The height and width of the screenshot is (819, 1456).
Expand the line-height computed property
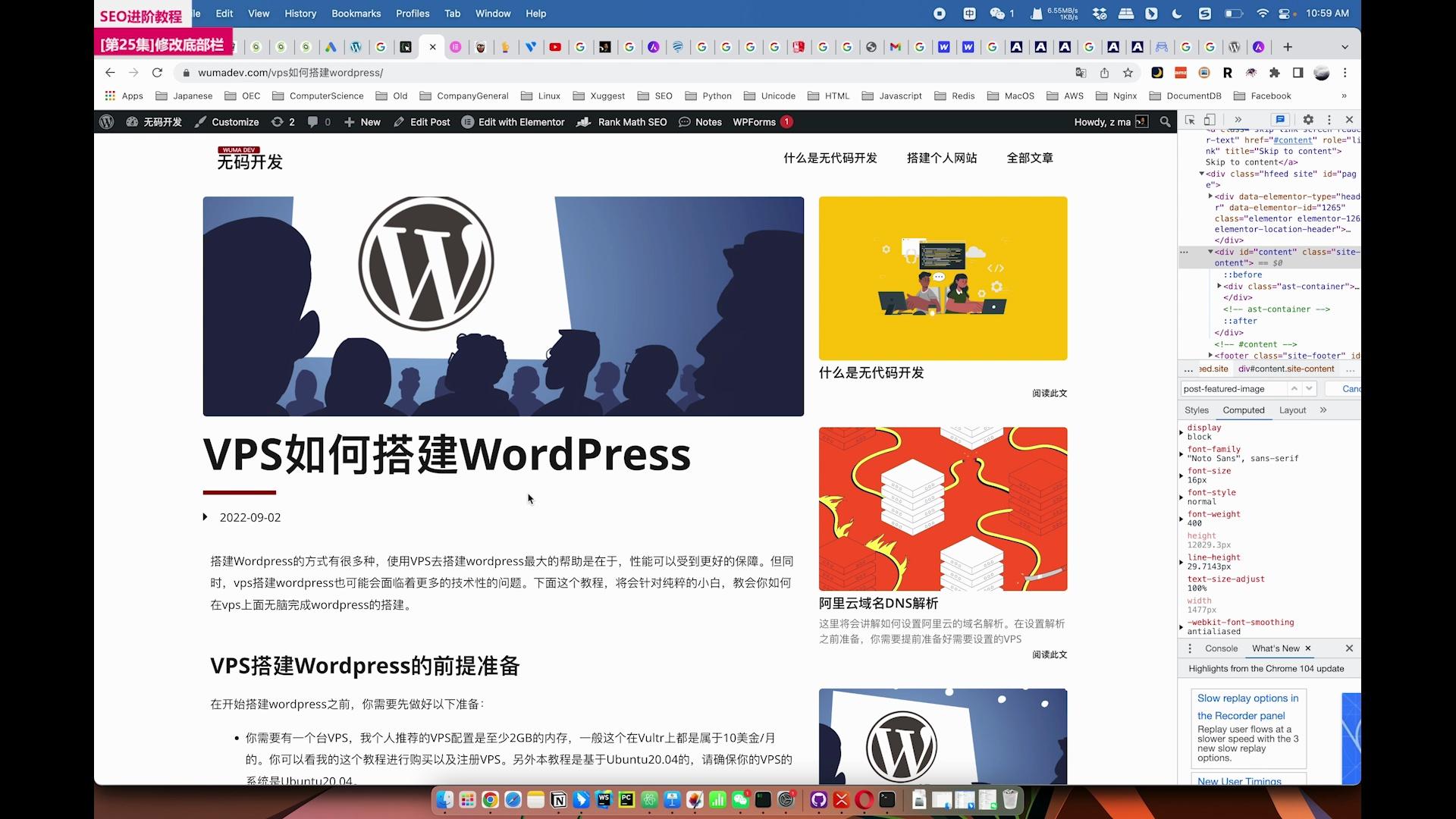point(1181,562)
